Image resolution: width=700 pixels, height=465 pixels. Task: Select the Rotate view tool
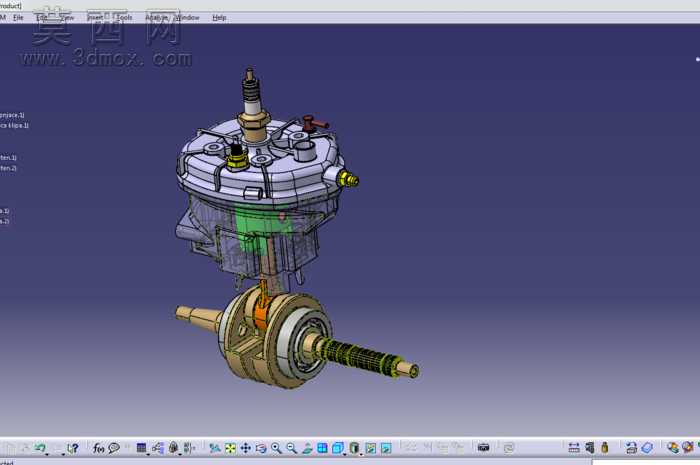pos(261,448)
